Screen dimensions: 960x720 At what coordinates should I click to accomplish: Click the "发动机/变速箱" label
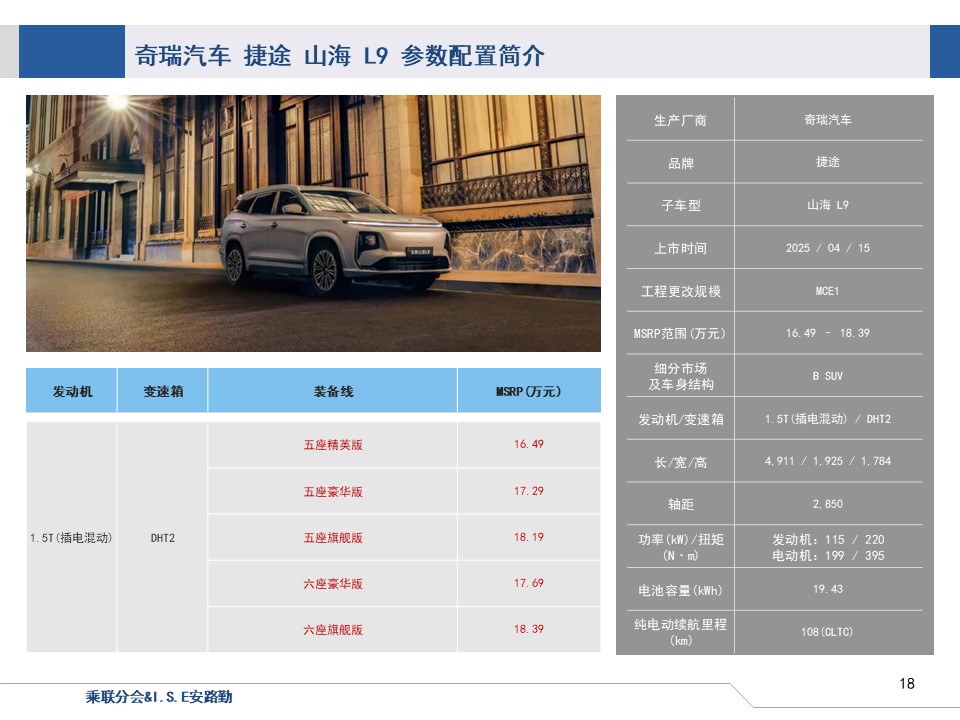(680, 419)
